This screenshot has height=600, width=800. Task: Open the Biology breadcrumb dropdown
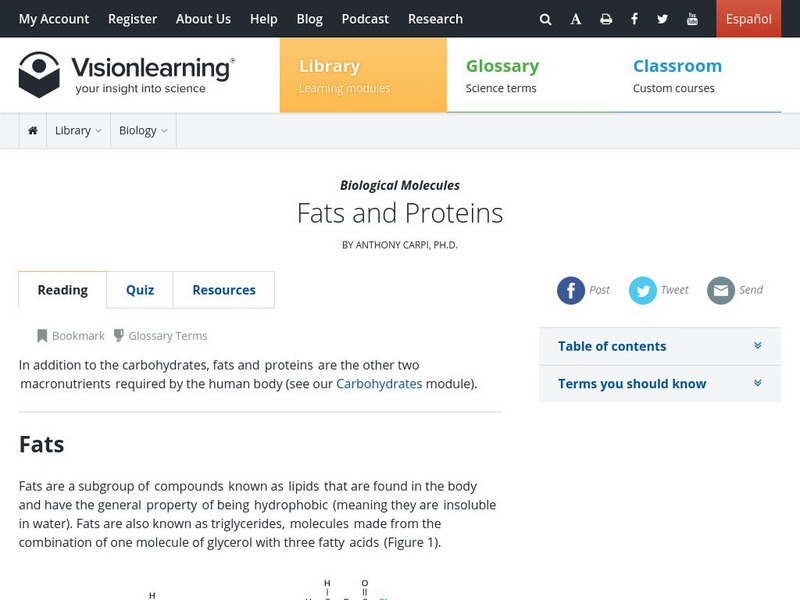[x=143, y=131]
